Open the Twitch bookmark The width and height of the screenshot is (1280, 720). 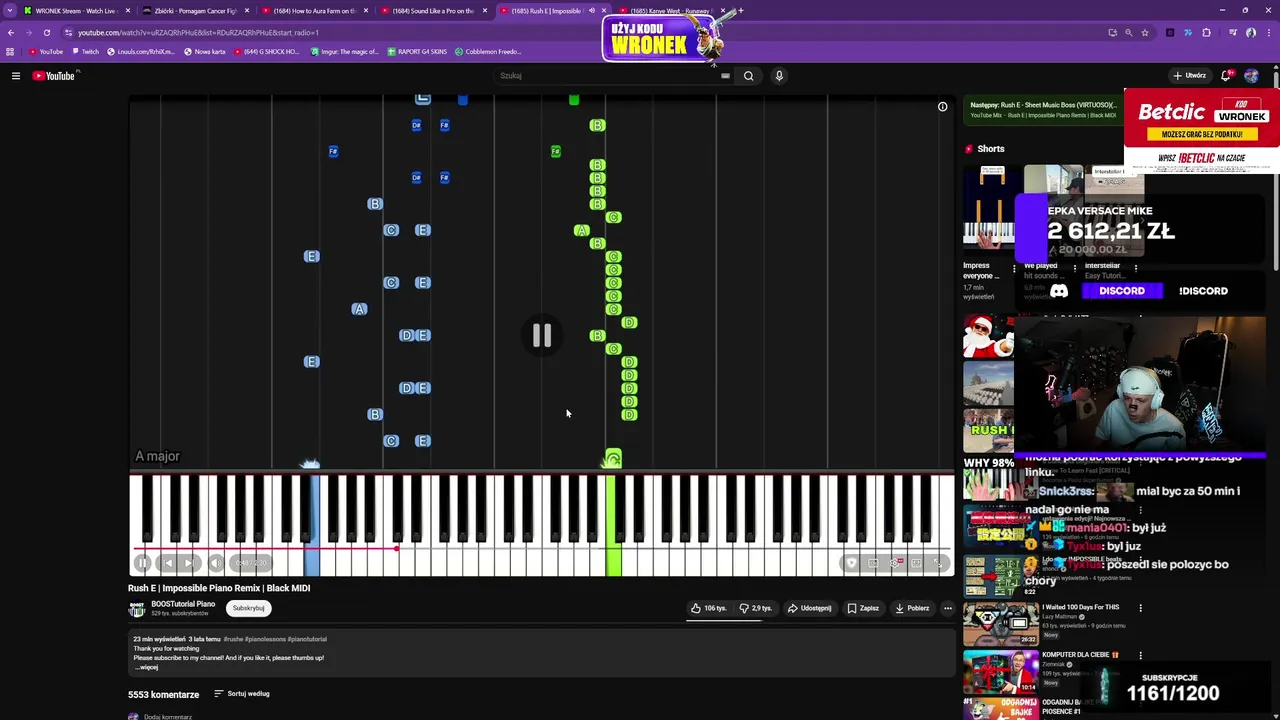click(x=86, y=52)
